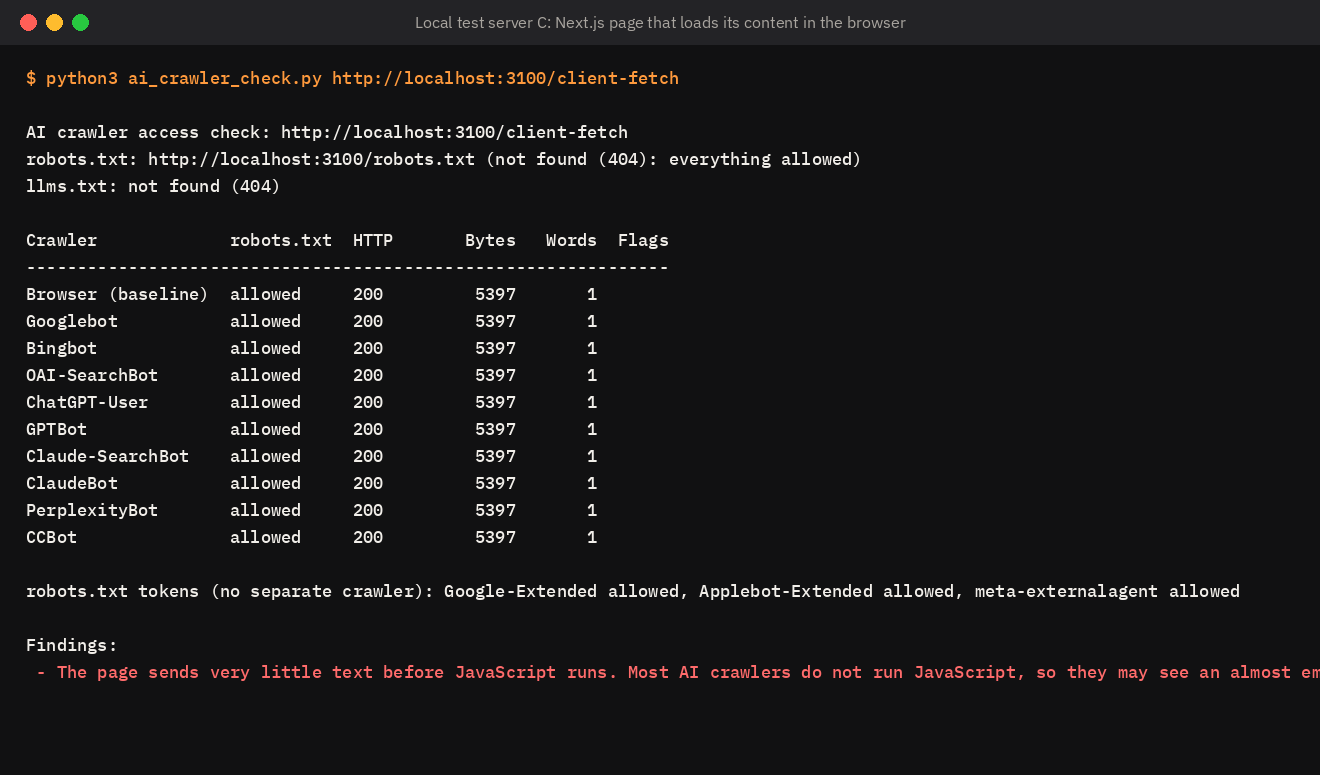Screen dimensions: 1320x775
Task: Click the 'llms.txt: not found (404)' line
Action: (x=153, y=186)
